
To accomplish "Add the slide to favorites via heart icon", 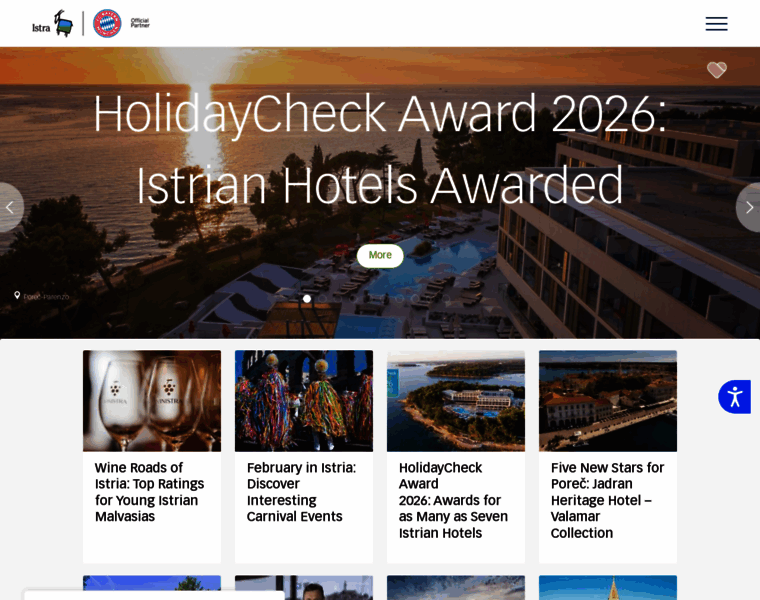I will [716, 70].
